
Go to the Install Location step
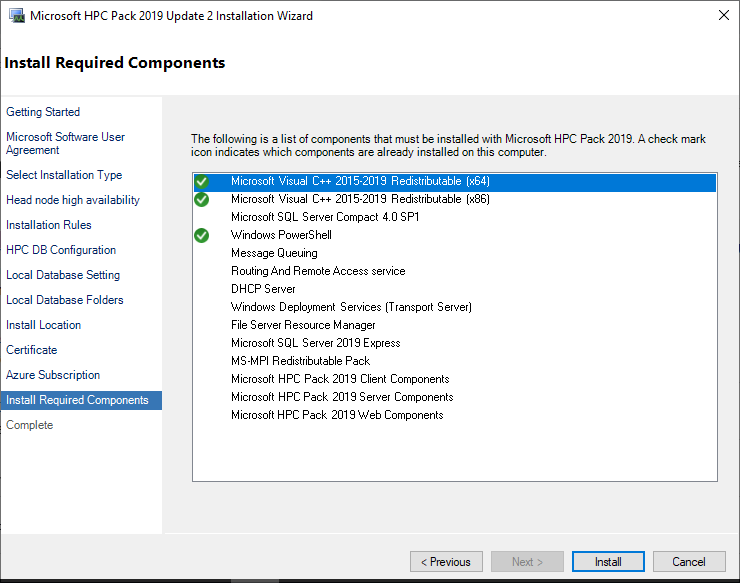point(43,325)
